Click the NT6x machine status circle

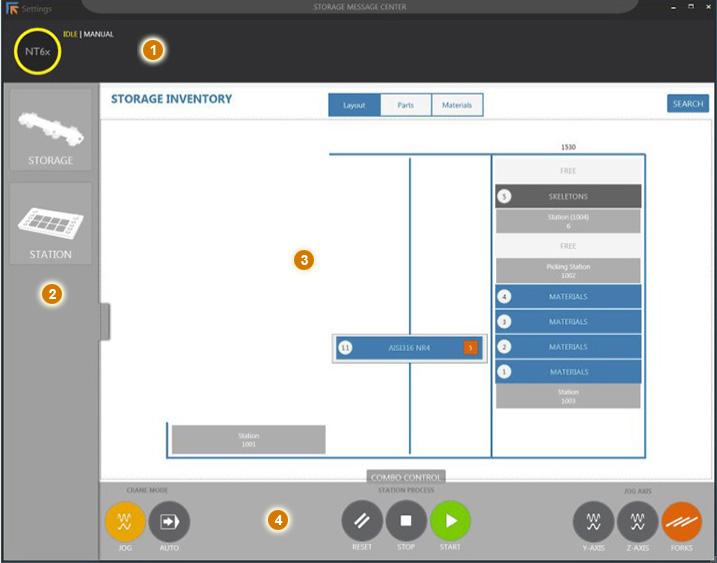(x=37, y=51)
